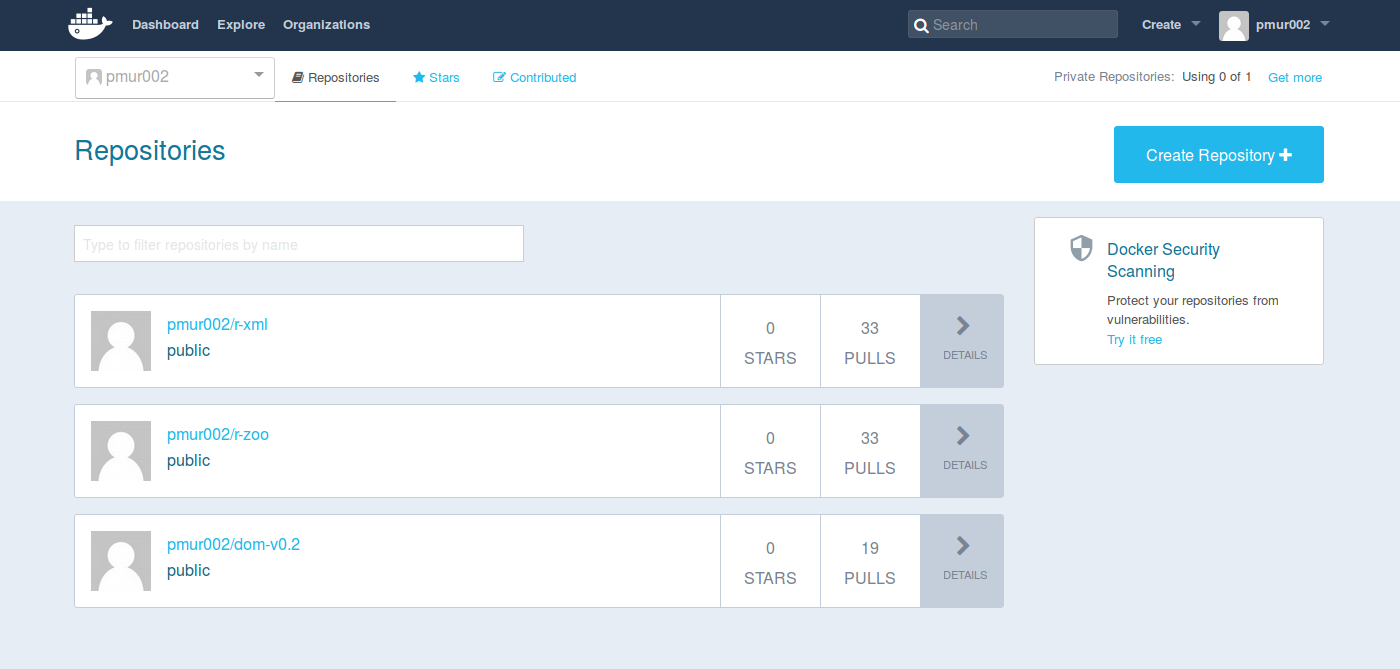Click the small user icon in namespace selector
This screenshot has height=669, width=1400.
[94, 77]
